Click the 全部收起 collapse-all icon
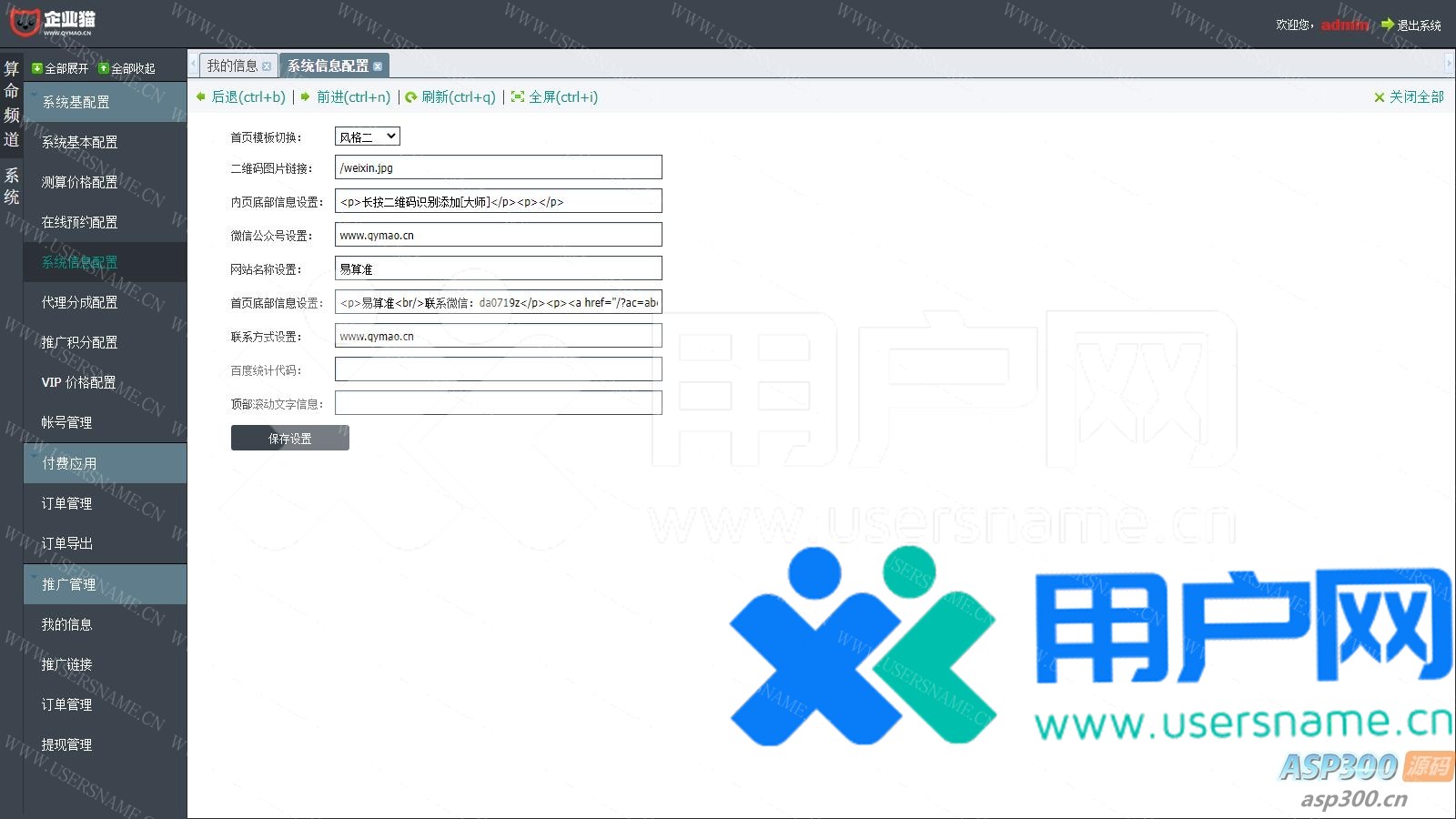Screen dimensions: 1456x819 (x=104, y=68)
